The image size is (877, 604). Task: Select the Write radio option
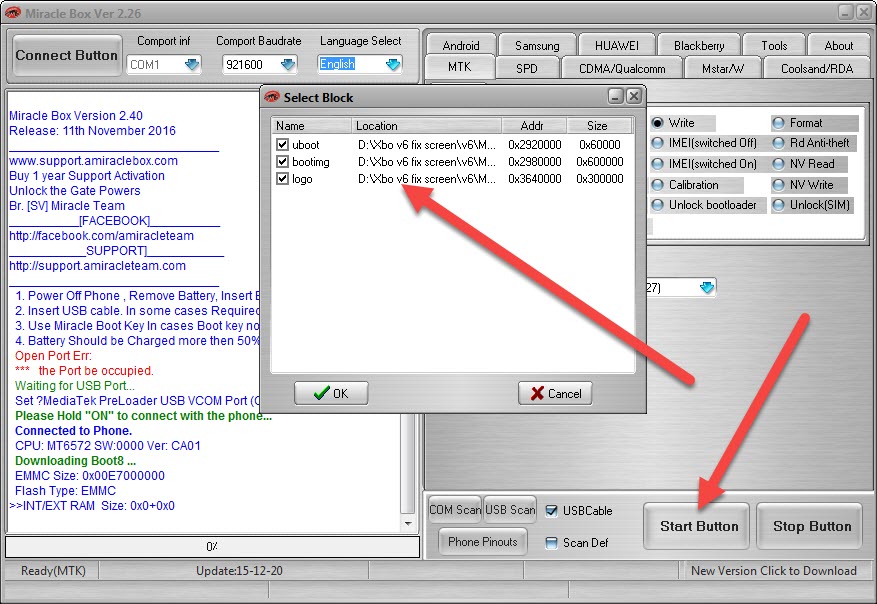(x=658, y=122)
